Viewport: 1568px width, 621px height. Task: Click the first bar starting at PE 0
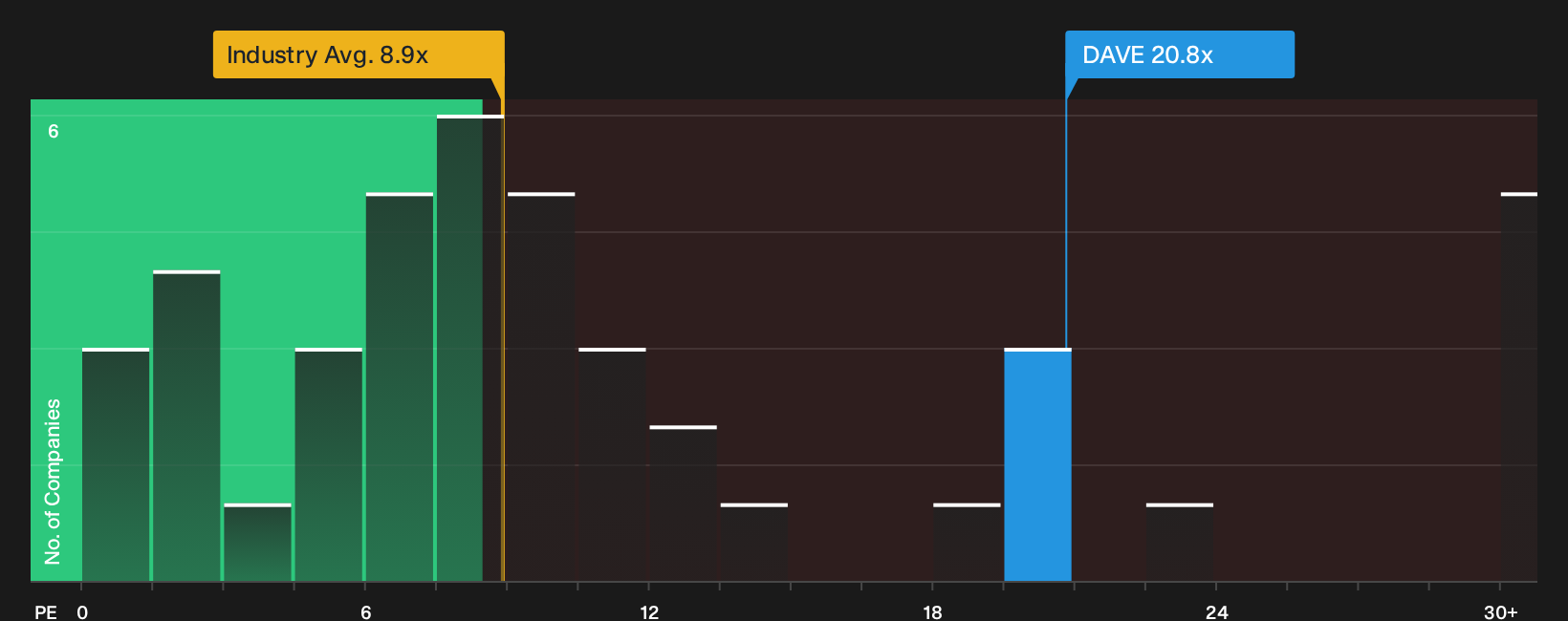[x=116, y=464]
